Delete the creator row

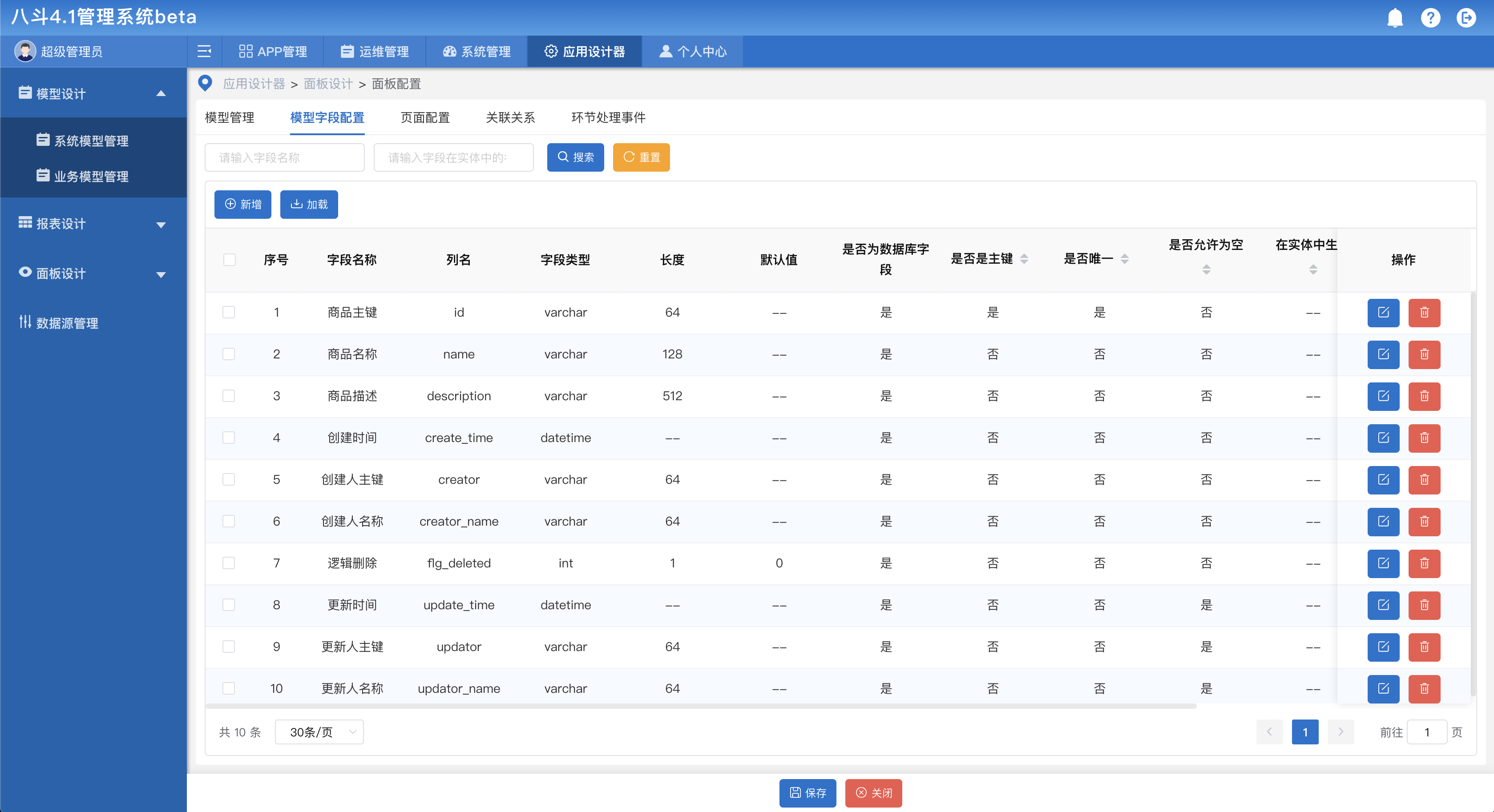1425,480
